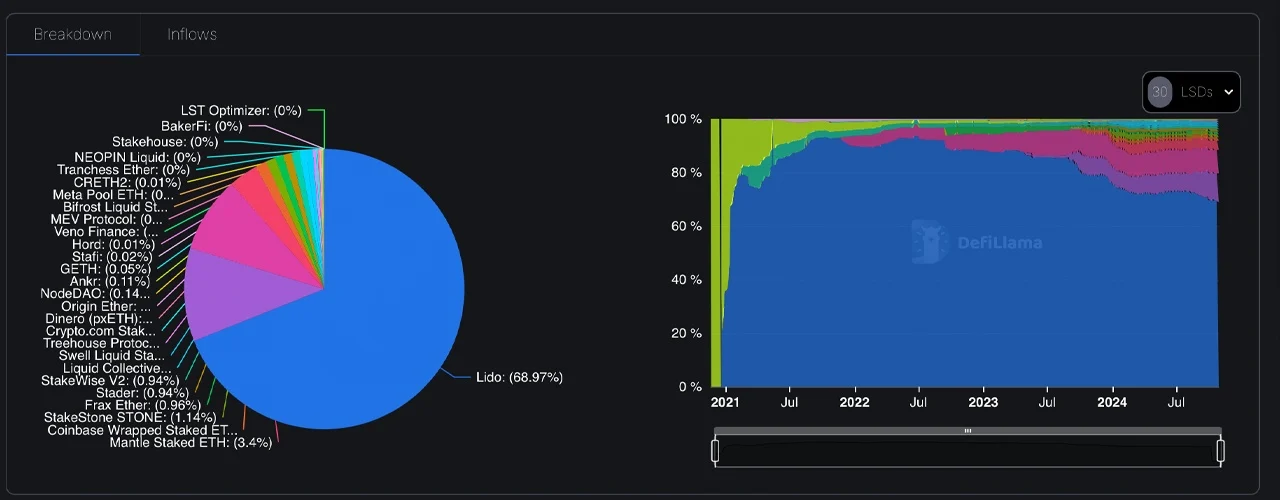Click the 2024 x-axis label

1112,402
